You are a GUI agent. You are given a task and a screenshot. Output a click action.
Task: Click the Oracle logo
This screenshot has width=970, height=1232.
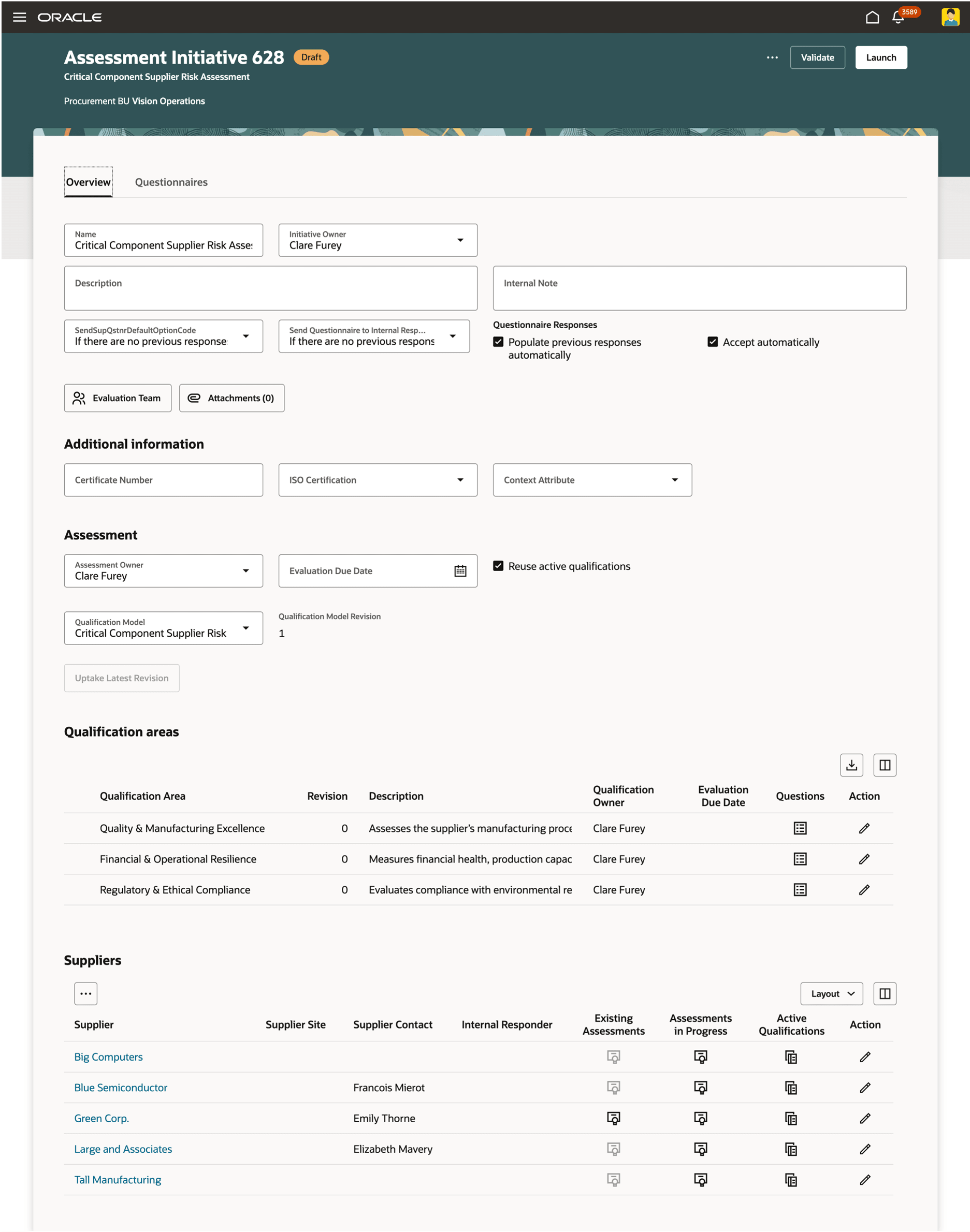(69, 17)
